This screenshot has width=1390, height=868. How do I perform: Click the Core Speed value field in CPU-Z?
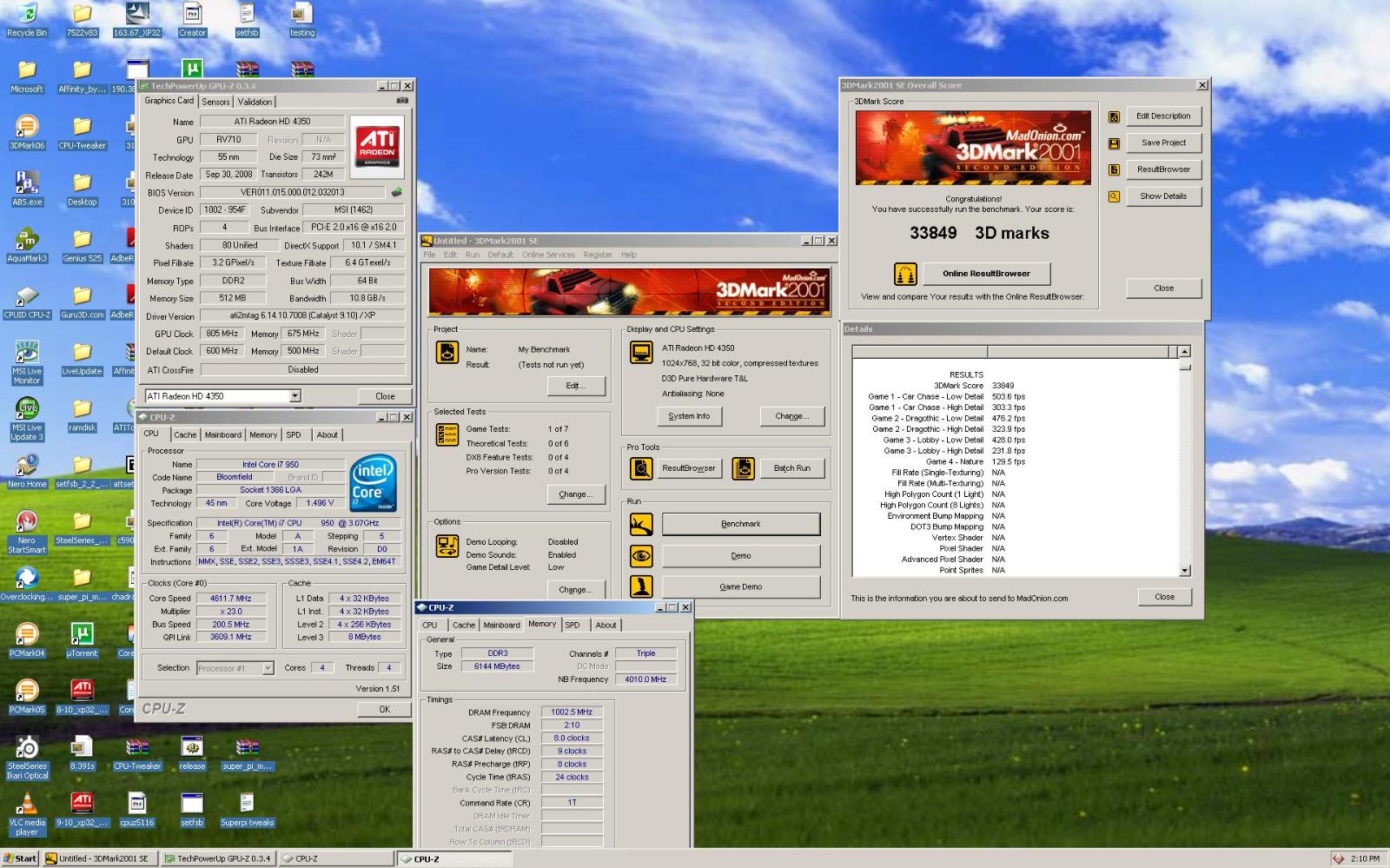click(230, 599)
